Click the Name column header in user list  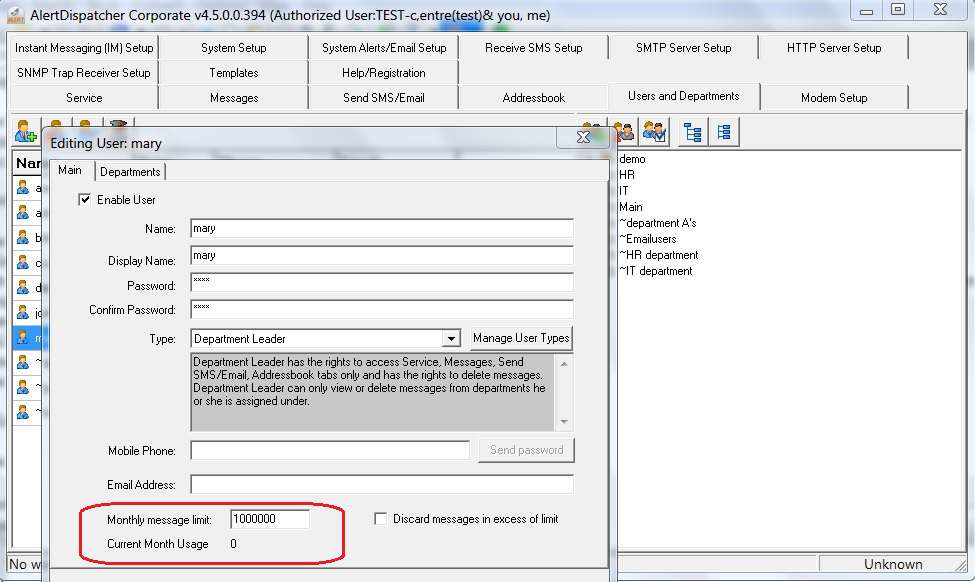pos(27,164)
